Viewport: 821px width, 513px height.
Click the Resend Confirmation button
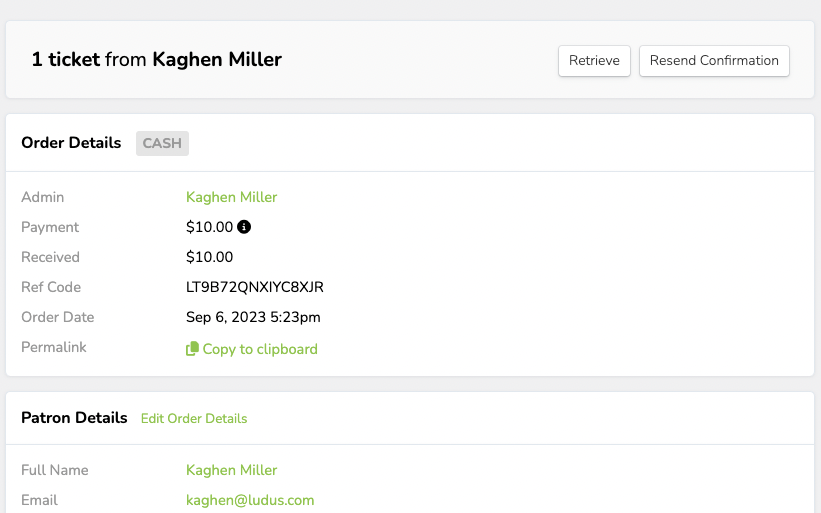[714, 60]
